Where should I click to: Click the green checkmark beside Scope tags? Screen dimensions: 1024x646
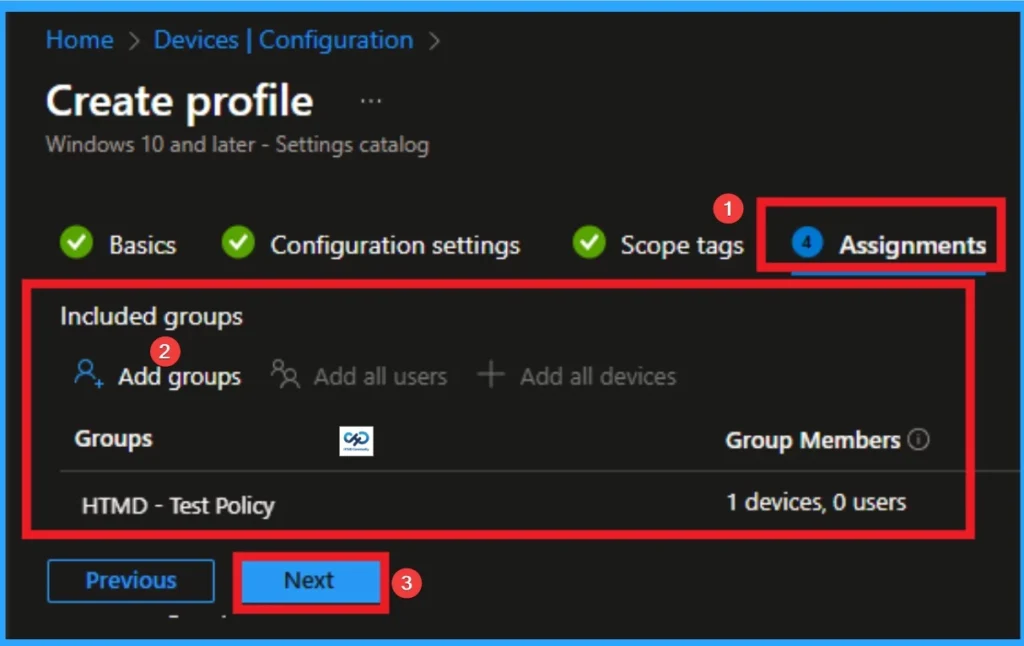click(x=589, y=243)
